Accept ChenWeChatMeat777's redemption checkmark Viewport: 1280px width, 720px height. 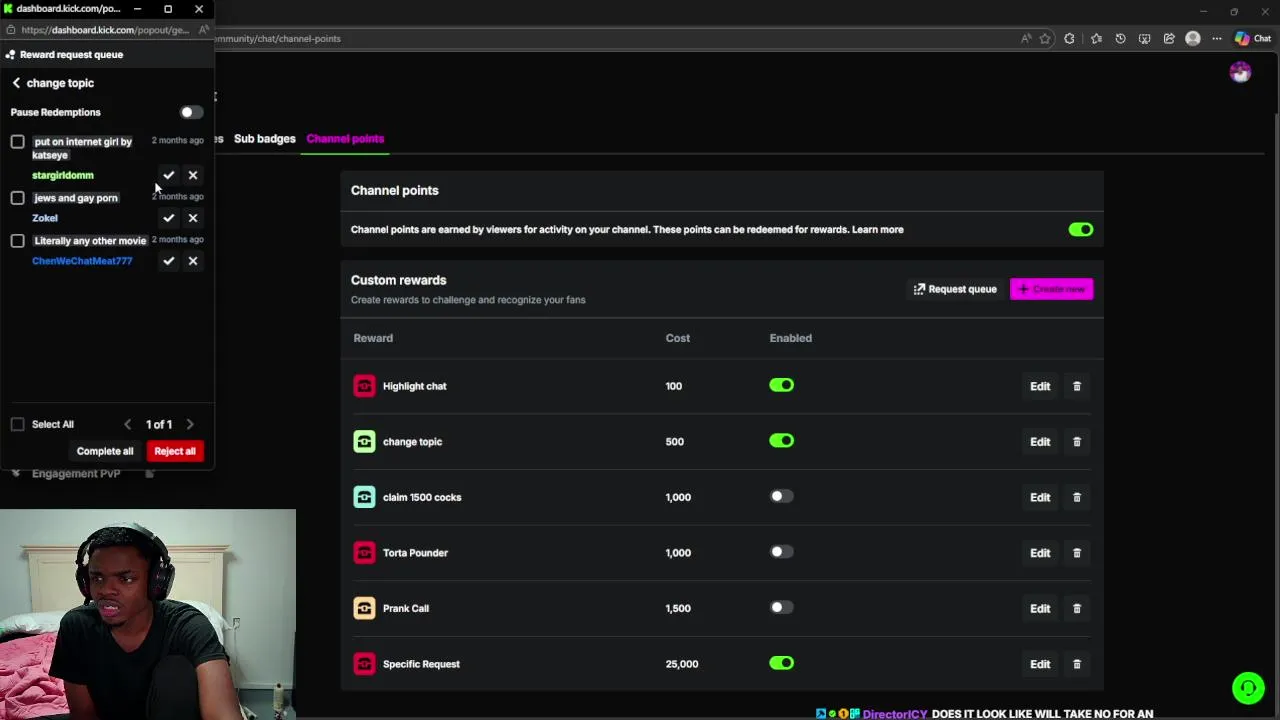click(x=169, y=261)
